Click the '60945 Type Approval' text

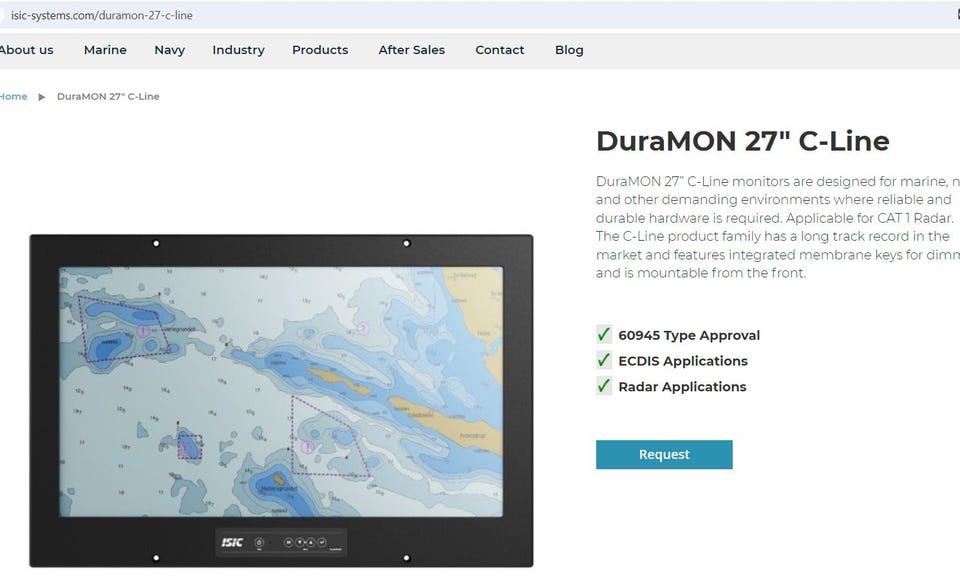(689, 336)
